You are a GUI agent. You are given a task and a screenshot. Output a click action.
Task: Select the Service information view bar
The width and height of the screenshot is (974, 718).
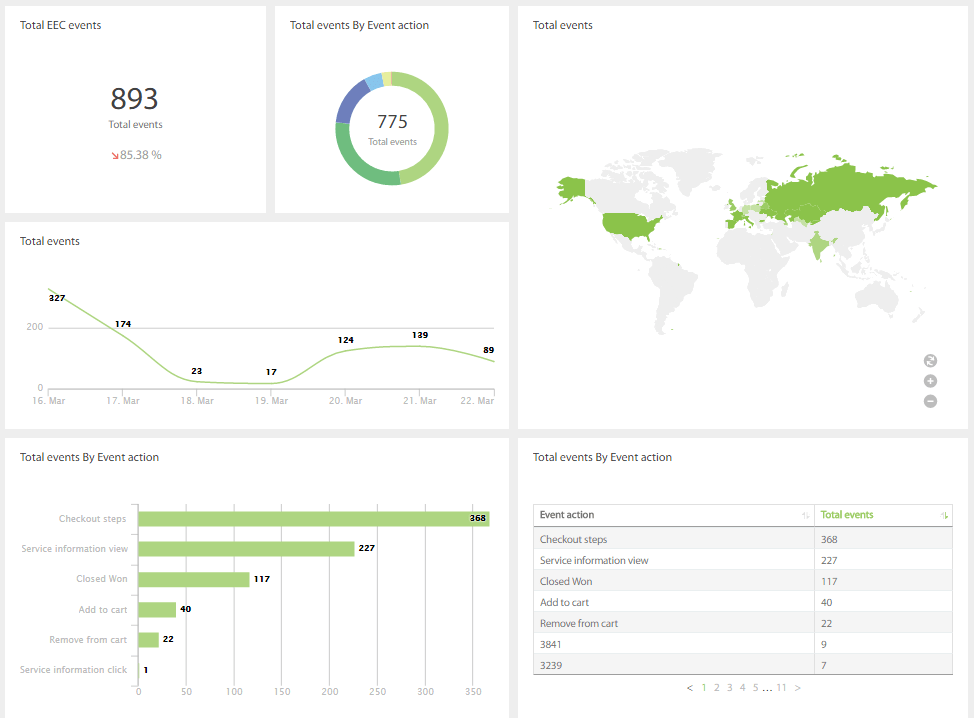(246, 549)
